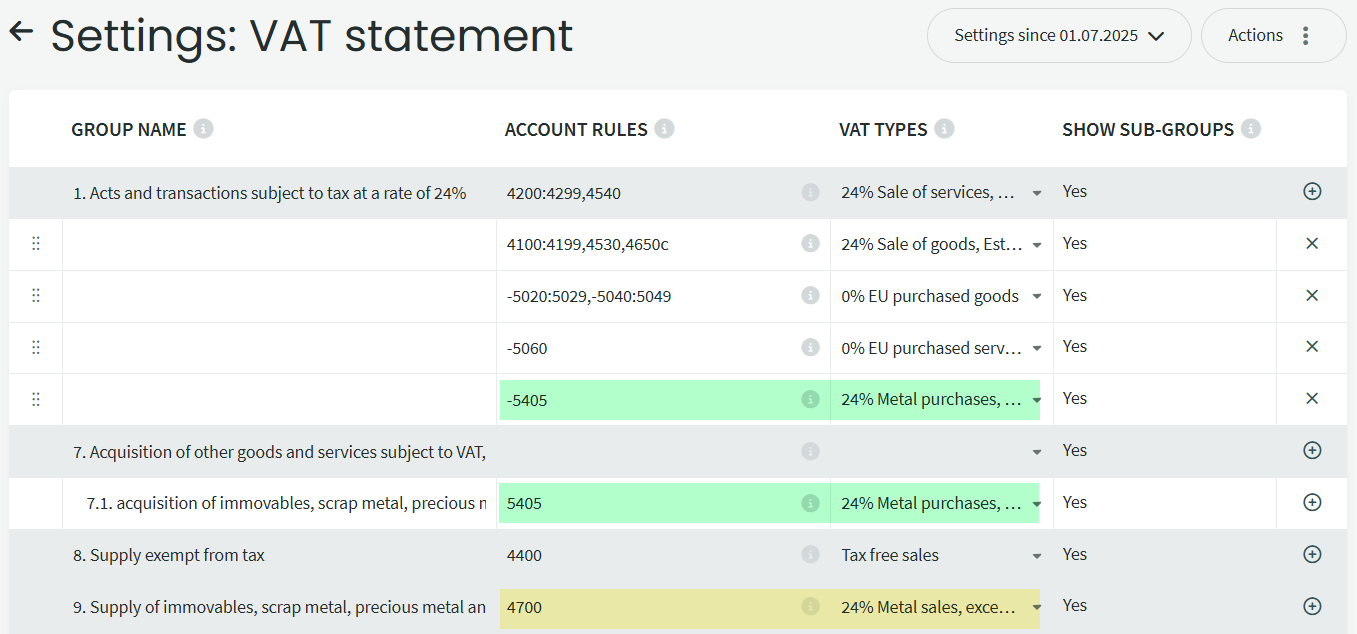This screenshot has height=634, width=1357.
Task: Open the Actions menu
Action: click(x=1272, y=36)
